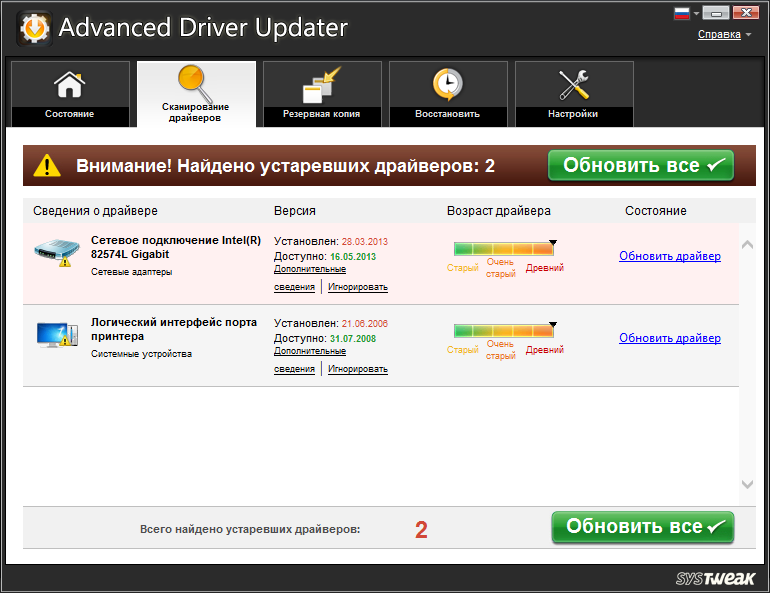Select the Логический интерфейс порта принтера name
Image resolution: width=770 pixels, height=593 pixels.
coord(174,329)
